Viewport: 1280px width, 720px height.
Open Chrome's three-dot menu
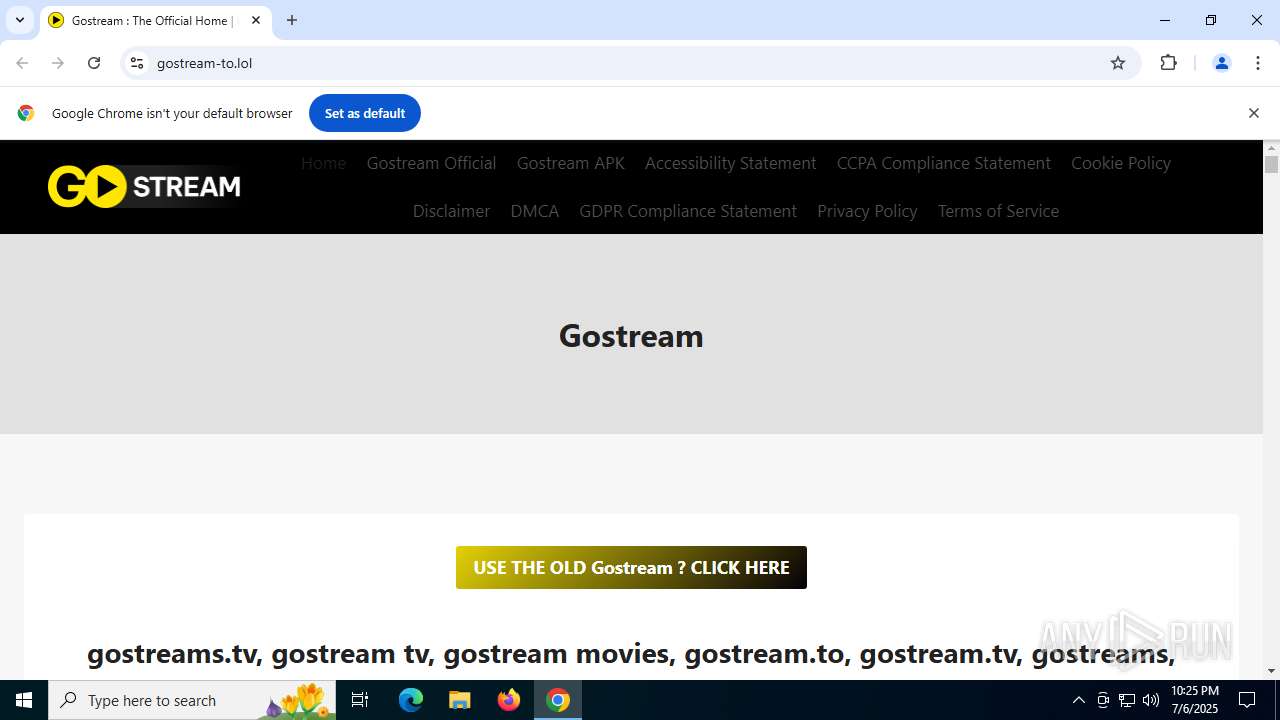(1258, 63)
